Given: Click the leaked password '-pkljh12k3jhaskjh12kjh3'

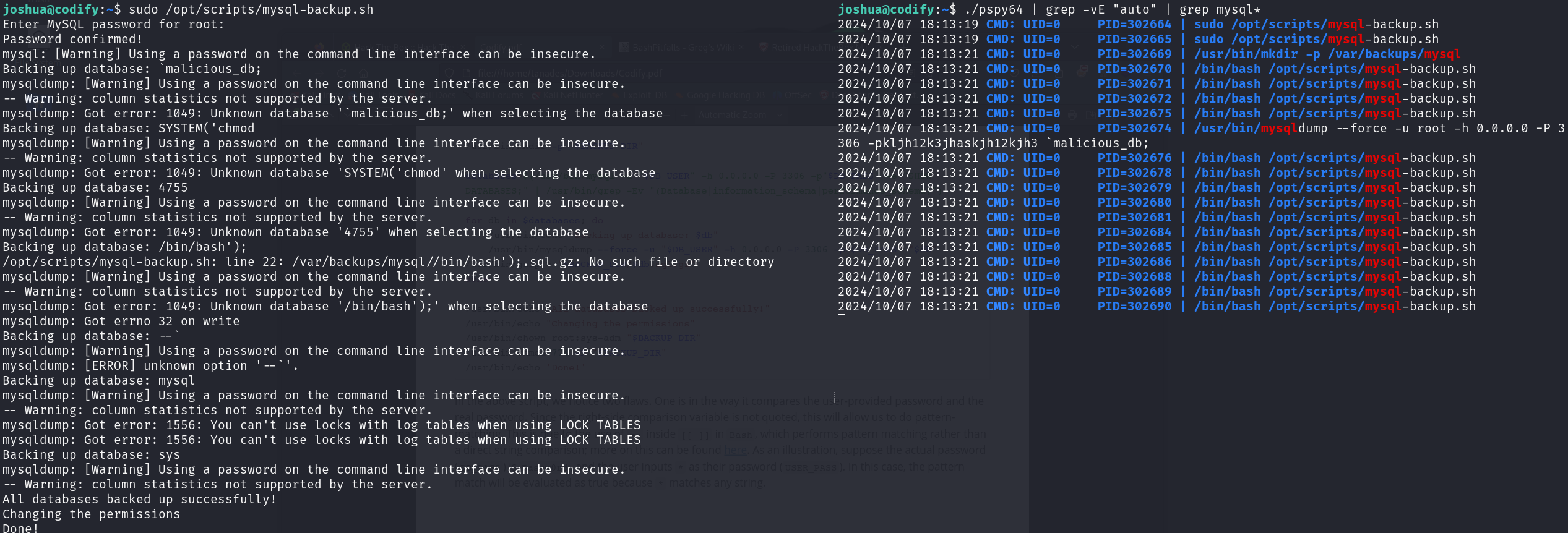Looking at the screenshot, I should pos(953,143).
